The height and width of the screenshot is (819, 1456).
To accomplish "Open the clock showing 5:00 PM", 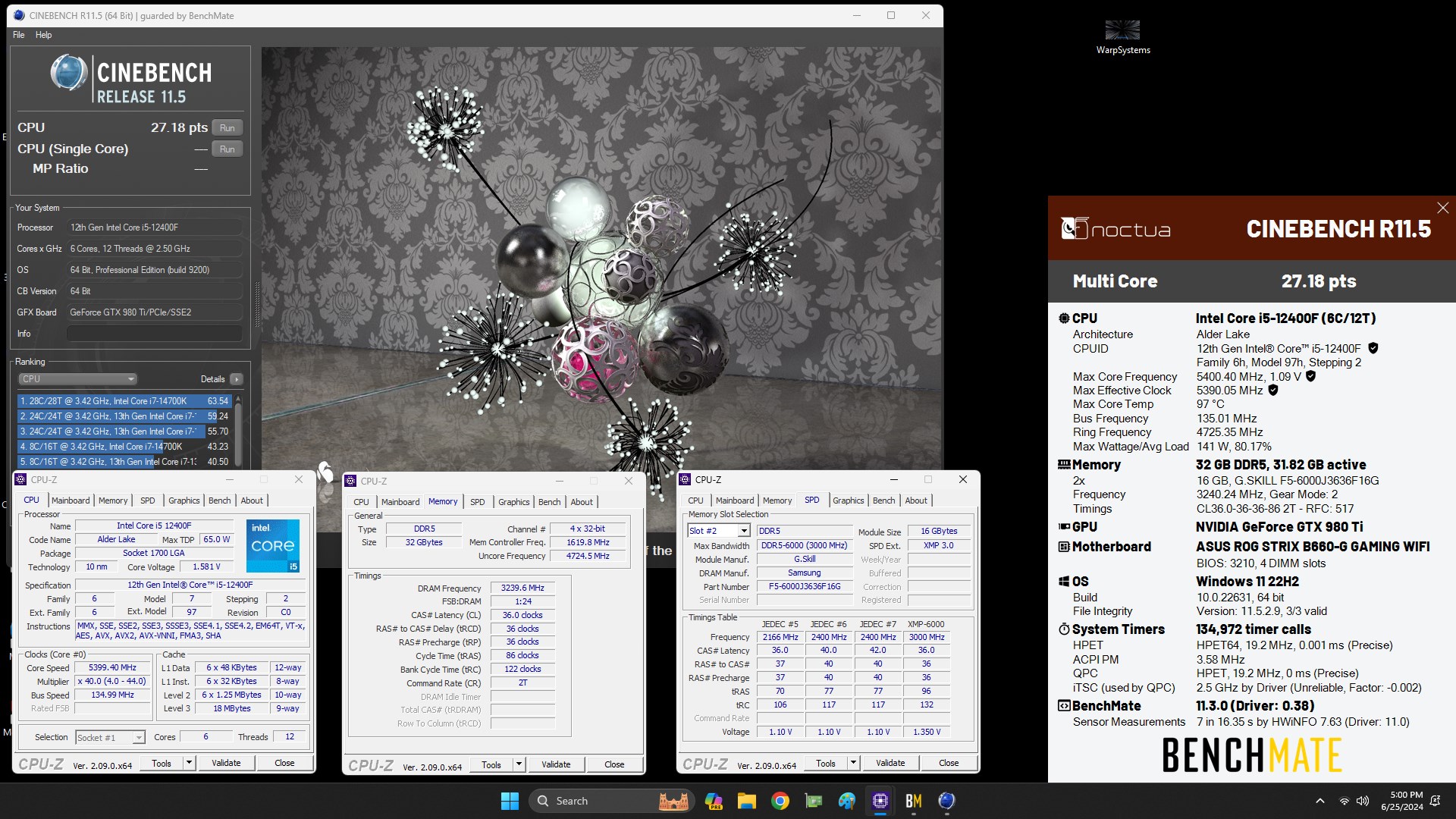I will [x=1401, y=801].
